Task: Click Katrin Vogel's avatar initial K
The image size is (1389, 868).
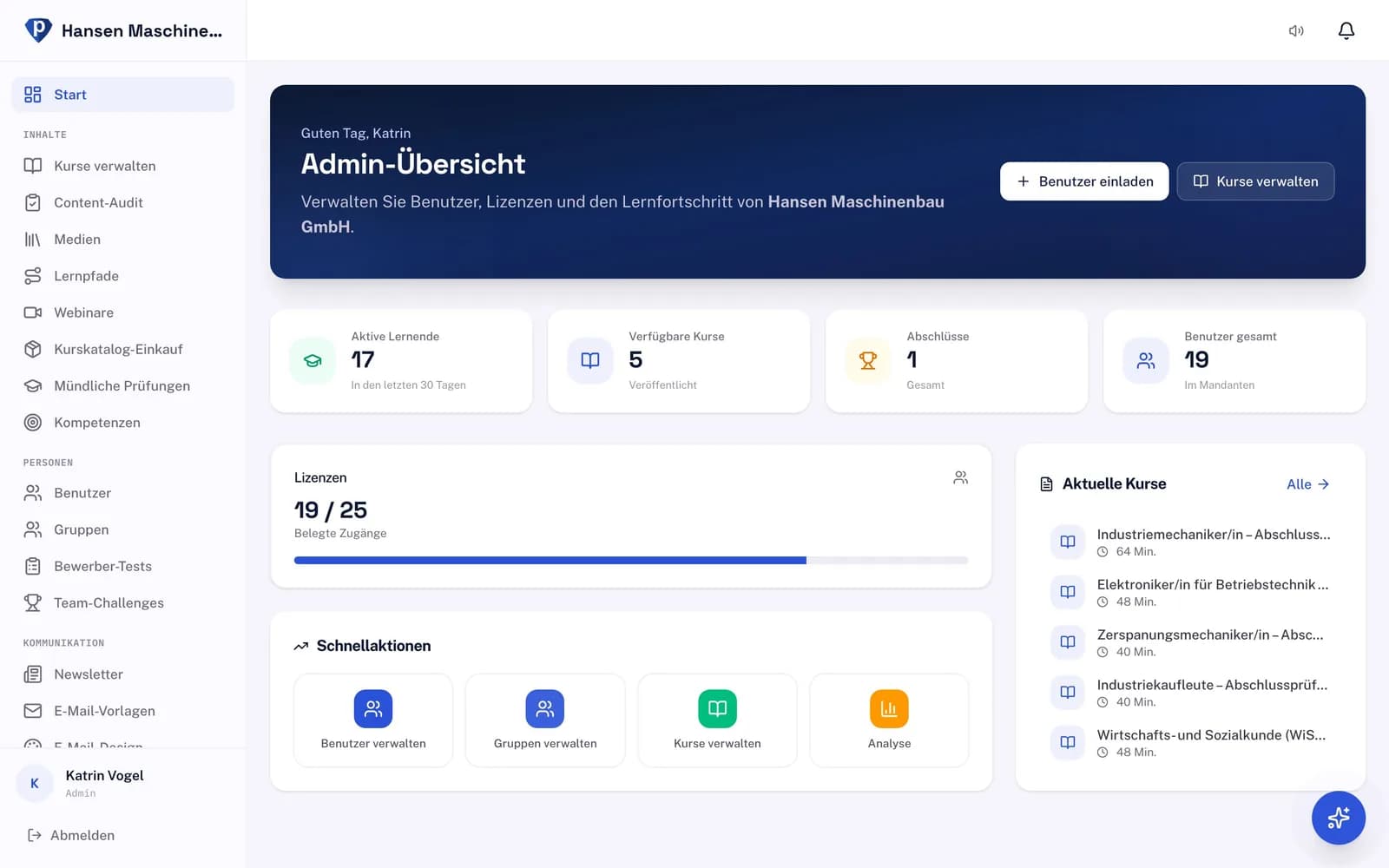Action: [x=35, y=783]
